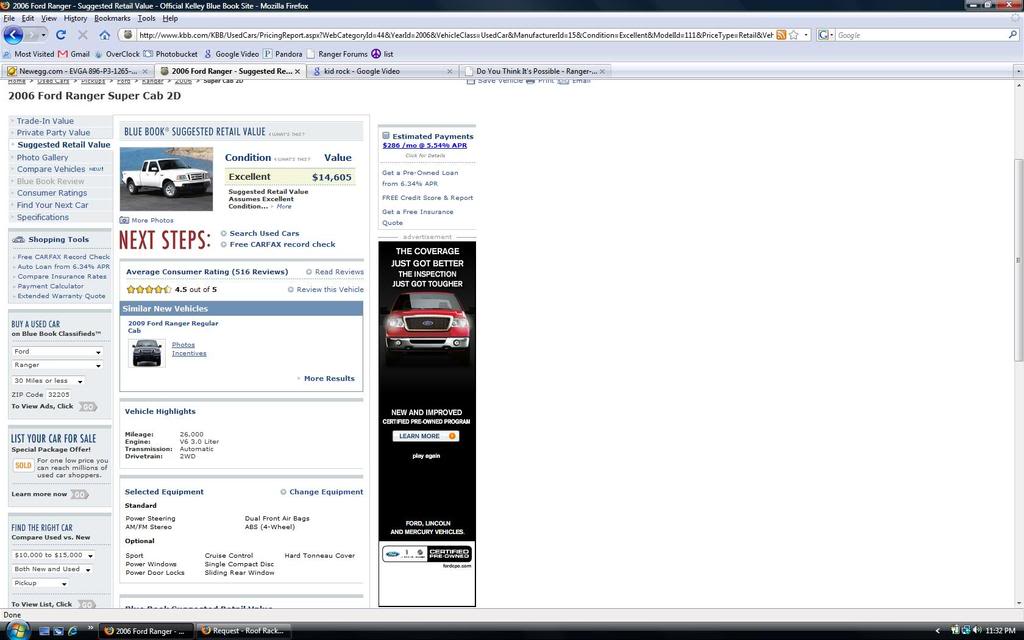The height and width of the screenshot is (640, 1024).
Task: Open the 'Both New and Used' dropdown
Action: coord(52,569)
